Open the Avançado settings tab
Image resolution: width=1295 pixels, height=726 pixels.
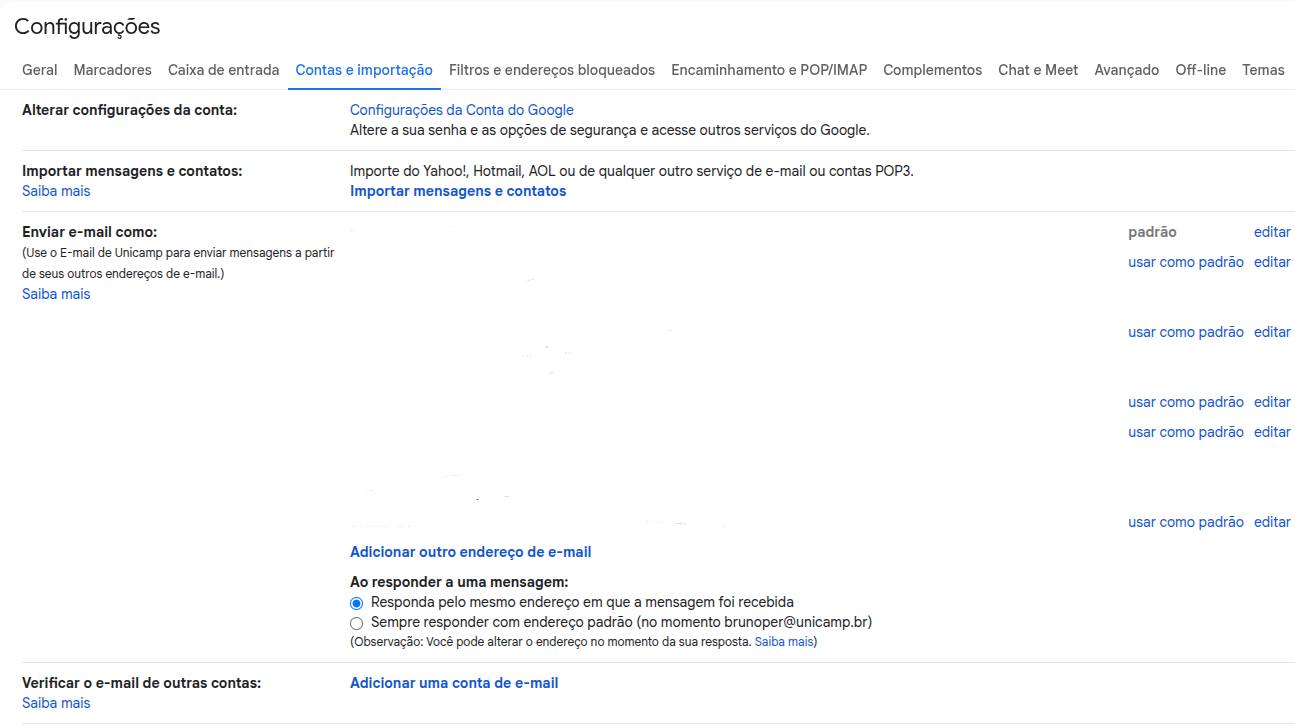pyautogui.click(x=1126, y=70)
